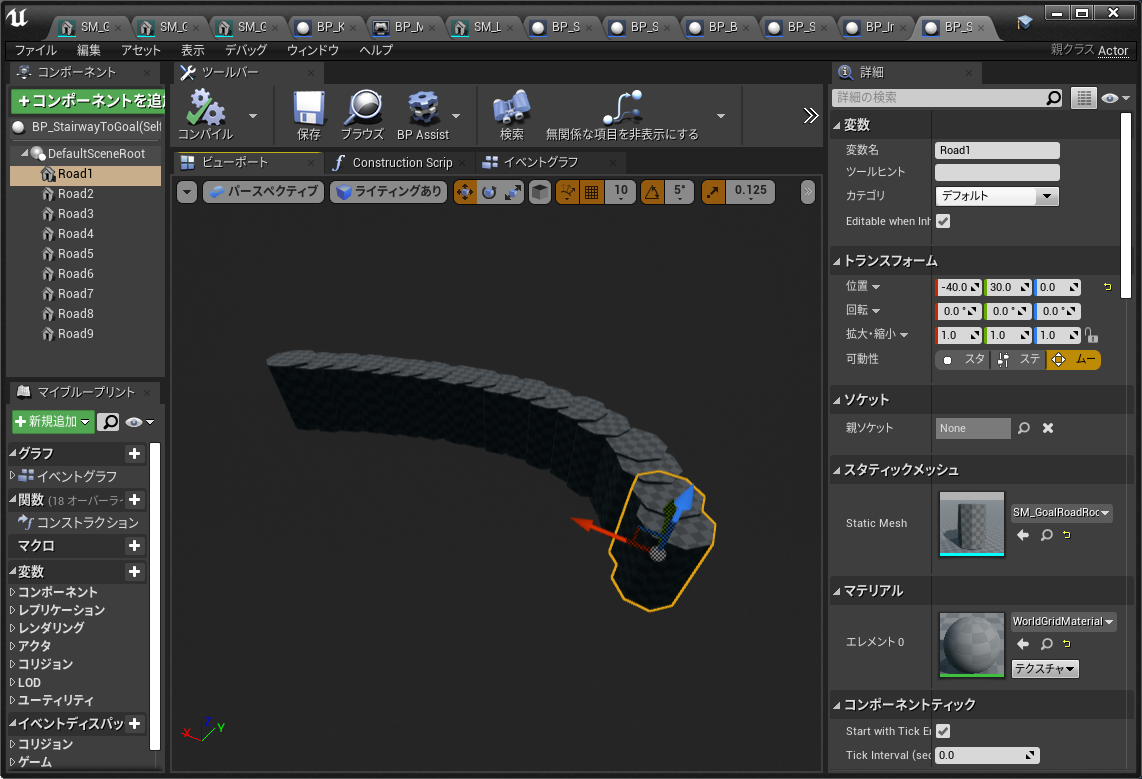Open the scale snap 0.125 menu

(x=750, y=191)
